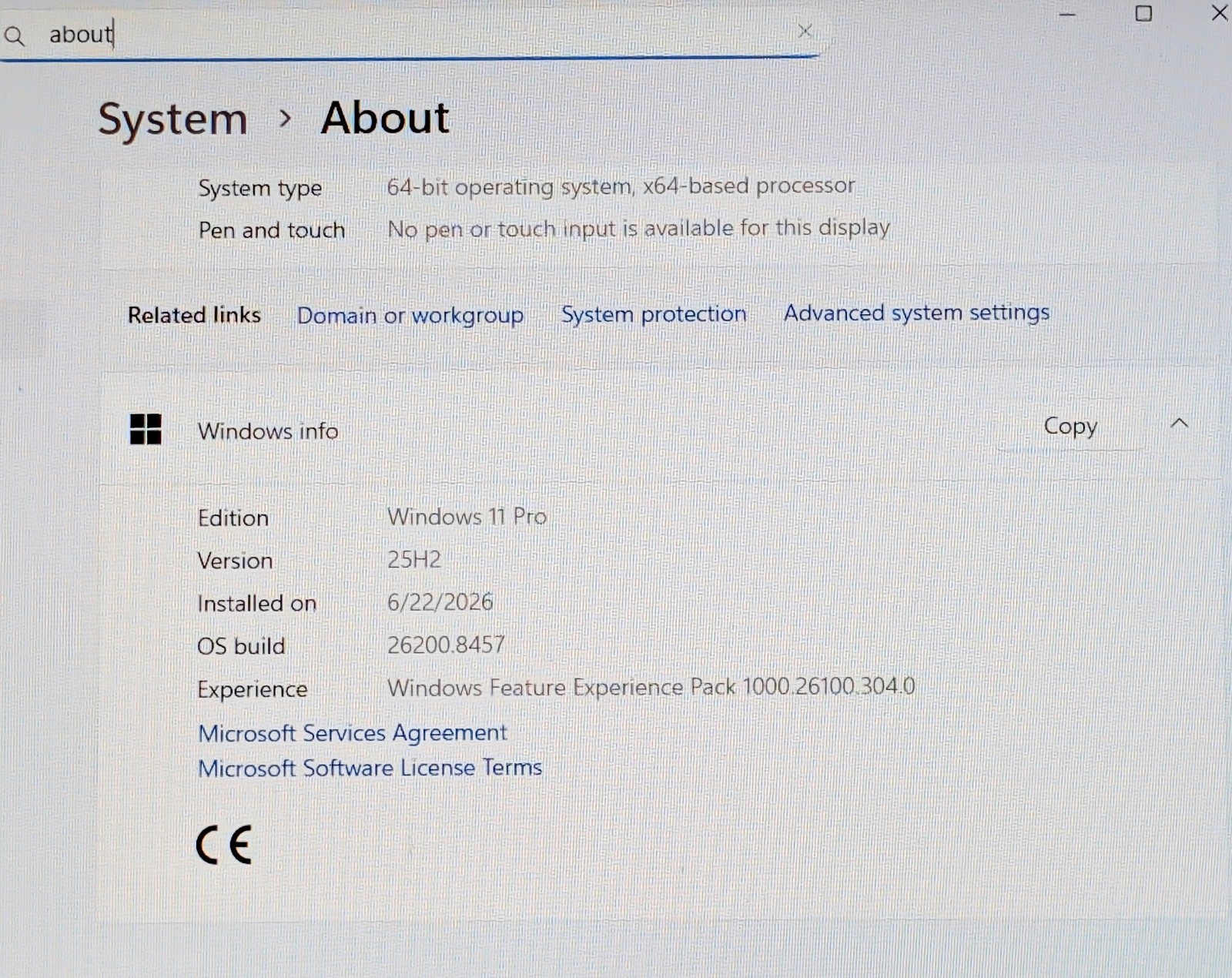The width and height of the screenshot is (1232, 978).
Task: Select the OS build '26200.8457'
Action: [x=446, y=645]
